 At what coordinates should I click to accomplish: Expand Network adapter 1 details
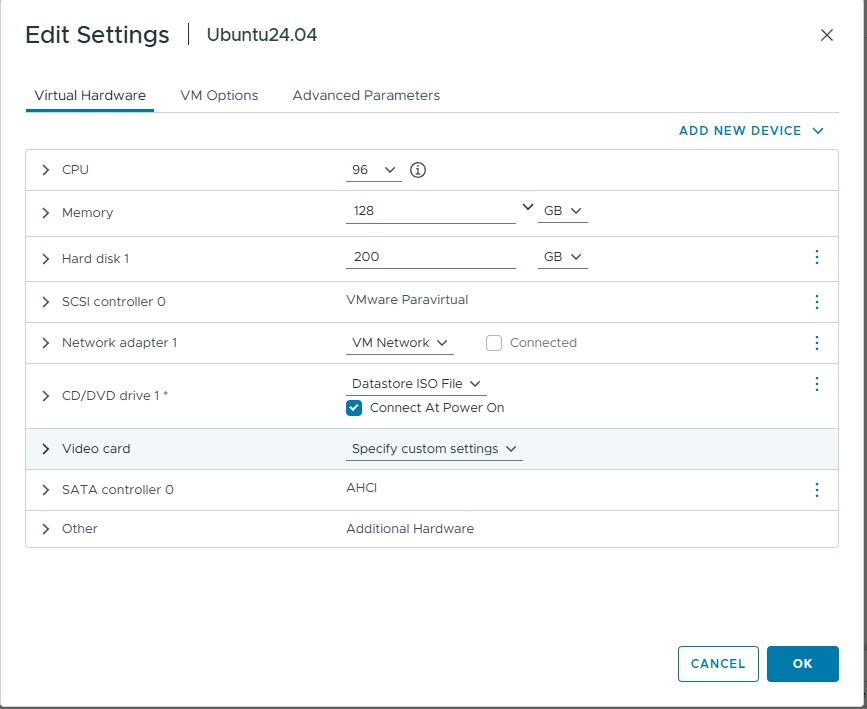pyautogui.click(x=46, y=343)
